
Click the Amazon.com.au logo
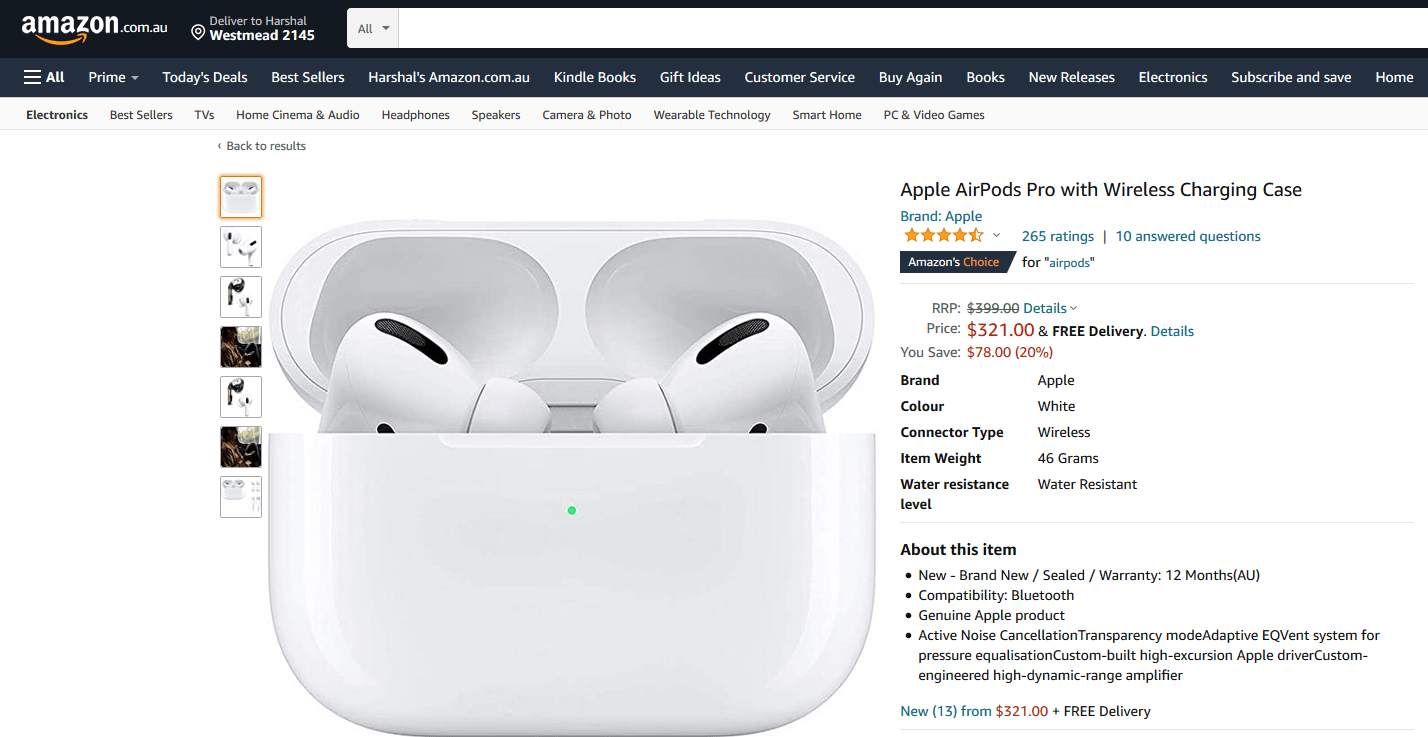(x=94, y=28)
